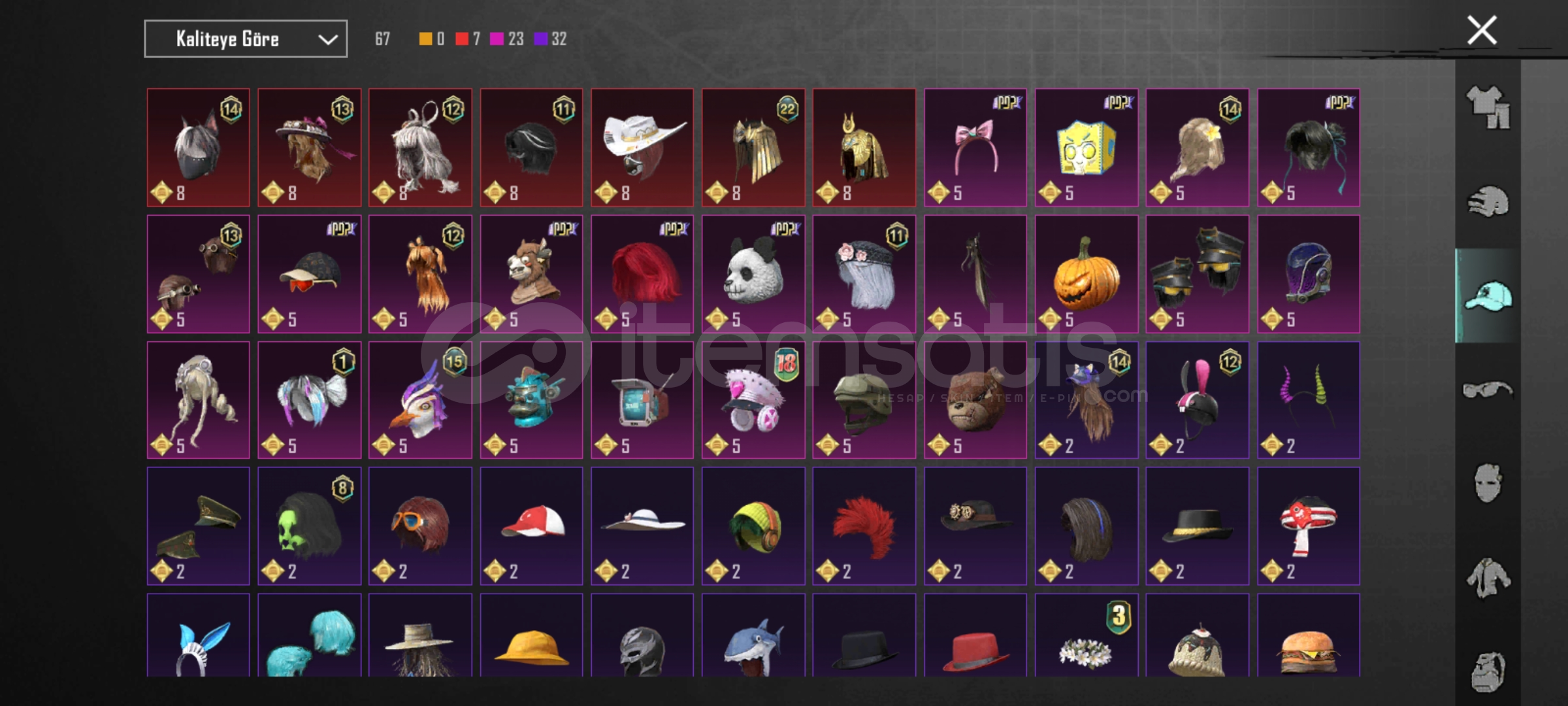Open the outfits clothing category icon
The height and width of the screenshot is (706, 1568).
click(1488, 108)
